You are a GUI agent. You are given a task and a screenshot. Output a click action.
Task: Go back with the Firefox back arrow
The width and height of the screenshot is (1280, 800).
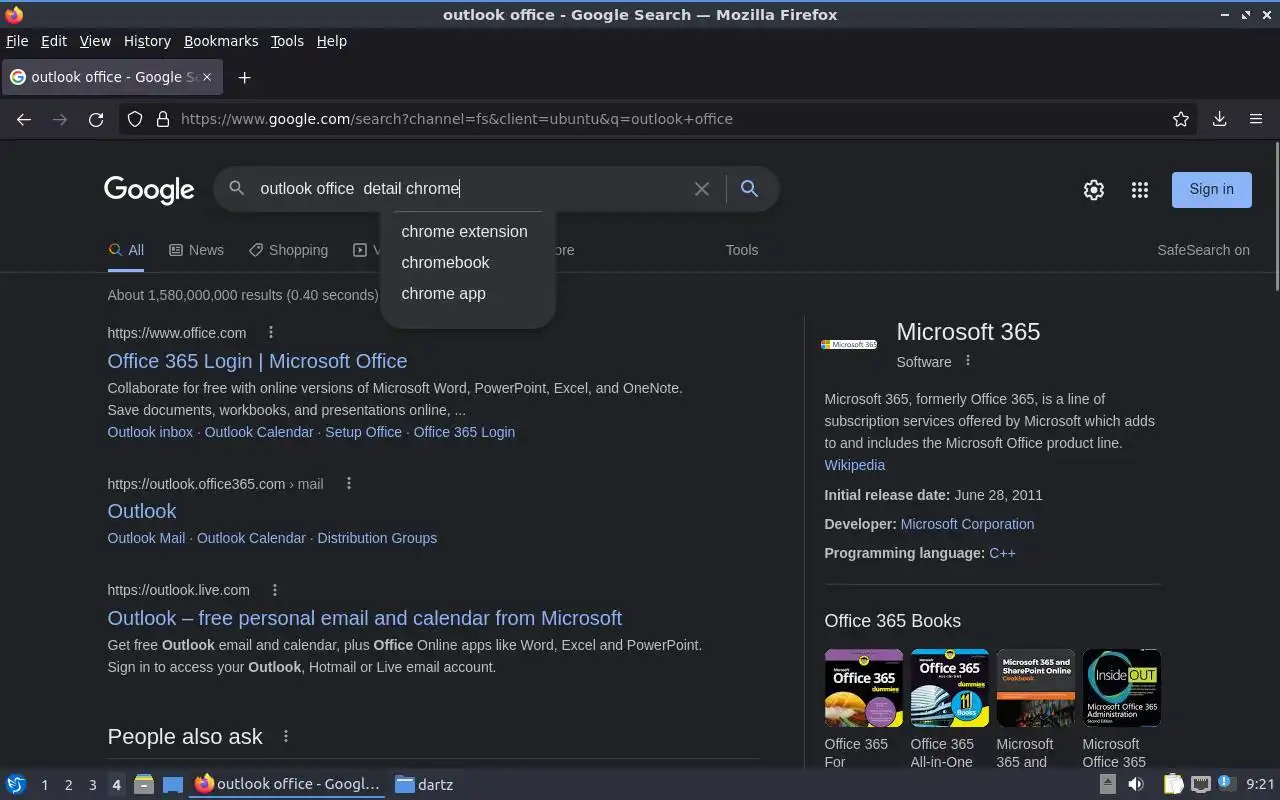(24, 119)
